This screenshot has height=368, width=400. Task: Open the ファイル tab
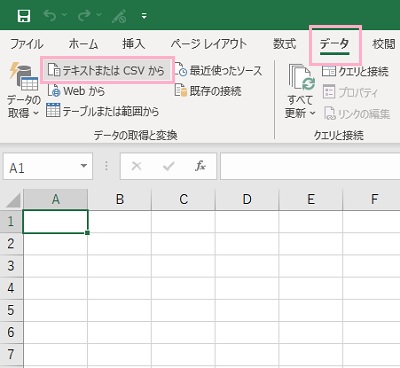[27, 44]
